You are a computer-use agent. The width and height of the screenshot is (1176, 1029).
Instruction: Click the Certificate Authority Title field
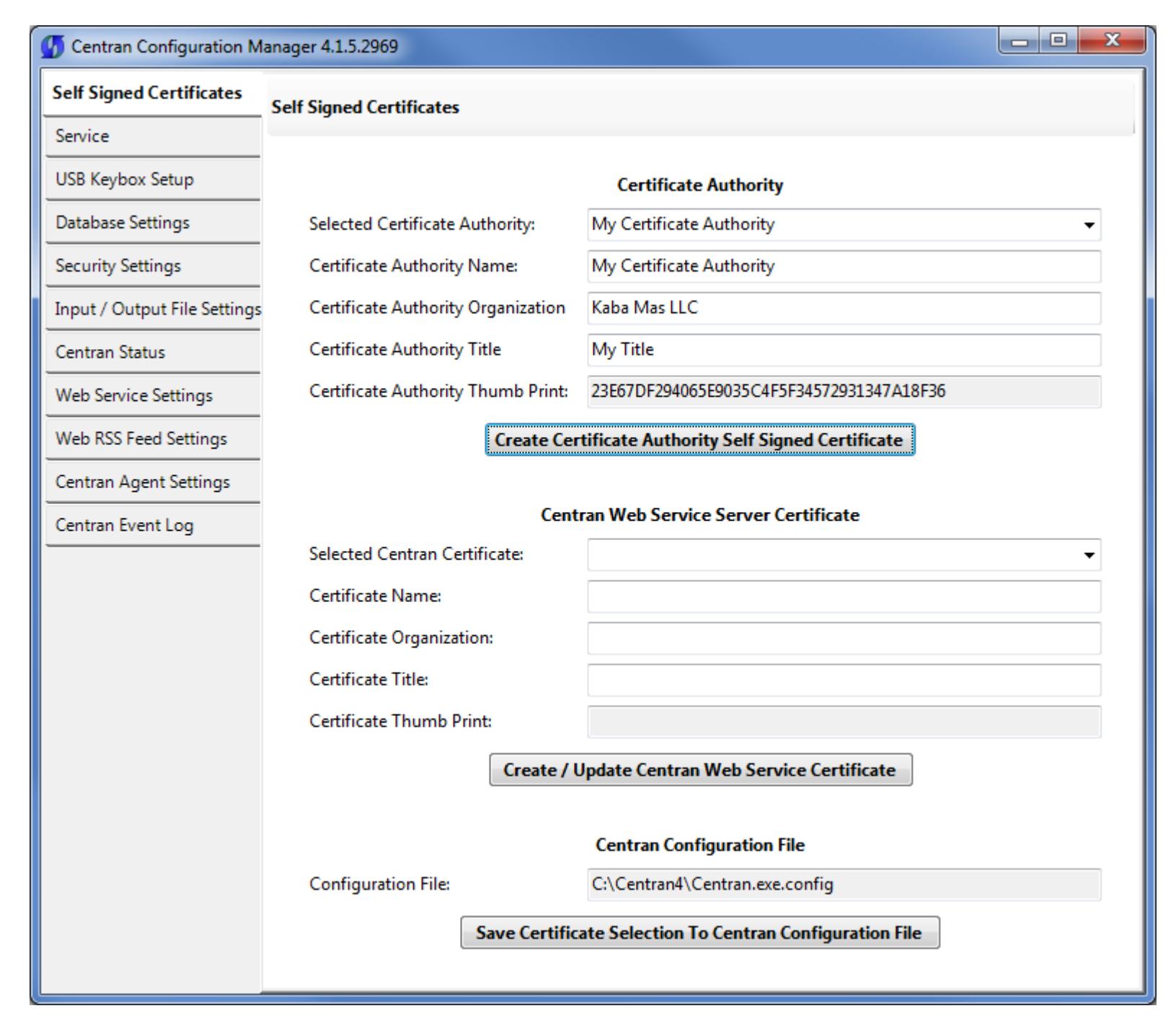[x=844, y=350]
